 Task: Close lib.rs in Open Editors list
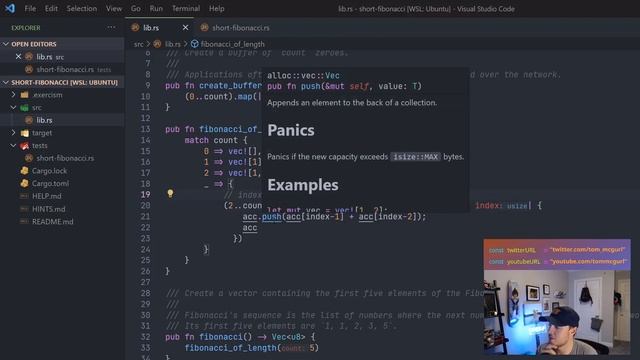pos(18,57)
